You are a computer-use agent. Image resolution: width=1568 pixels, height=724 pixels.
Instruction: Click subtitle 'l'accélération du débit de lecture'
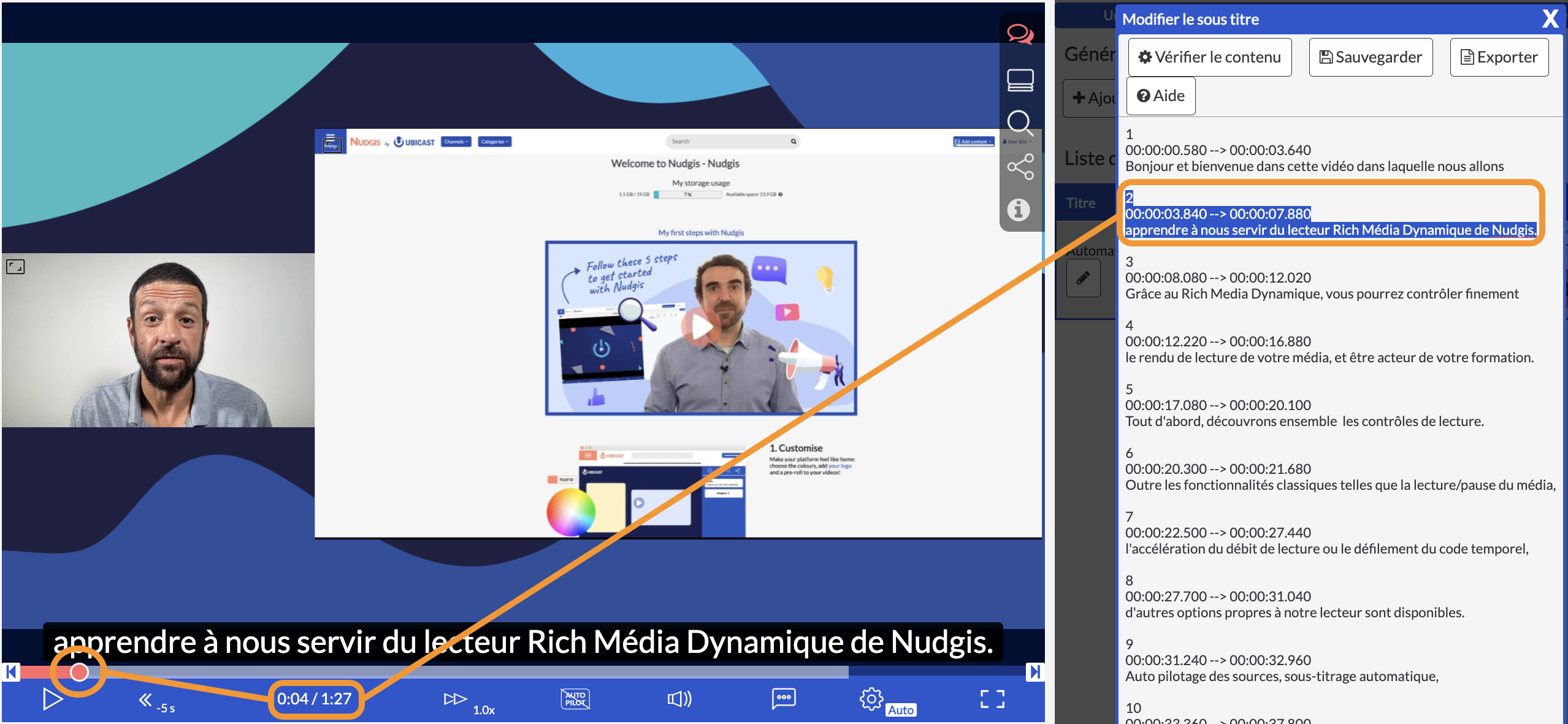[1327, 549]
